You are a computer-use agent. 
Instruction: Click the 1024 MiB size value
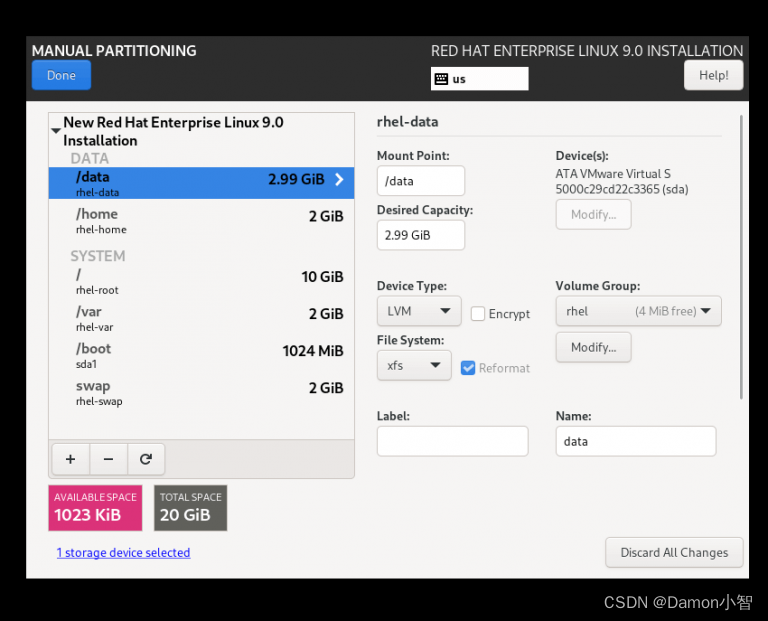pos(313,351)
